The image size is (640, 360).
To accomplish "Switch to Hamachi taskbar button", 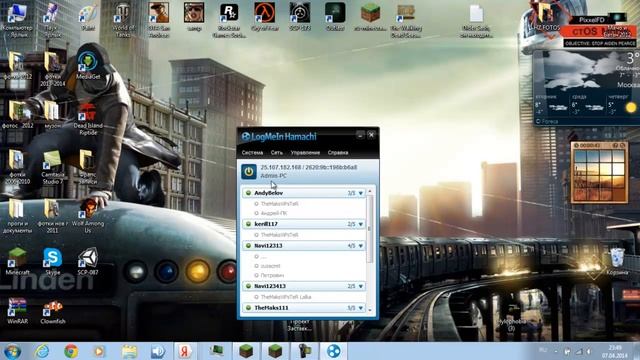I will pyautogui.click(x=333, y=351).
